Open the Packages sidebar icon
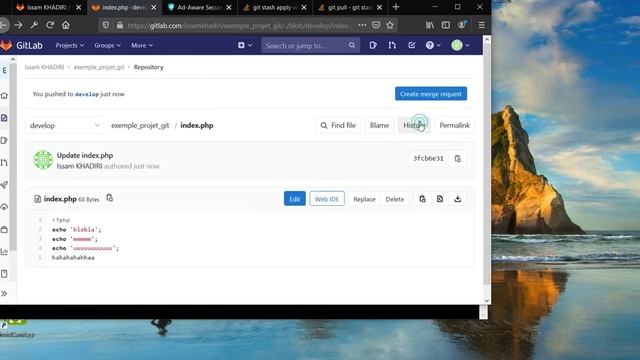 [4, 229]
